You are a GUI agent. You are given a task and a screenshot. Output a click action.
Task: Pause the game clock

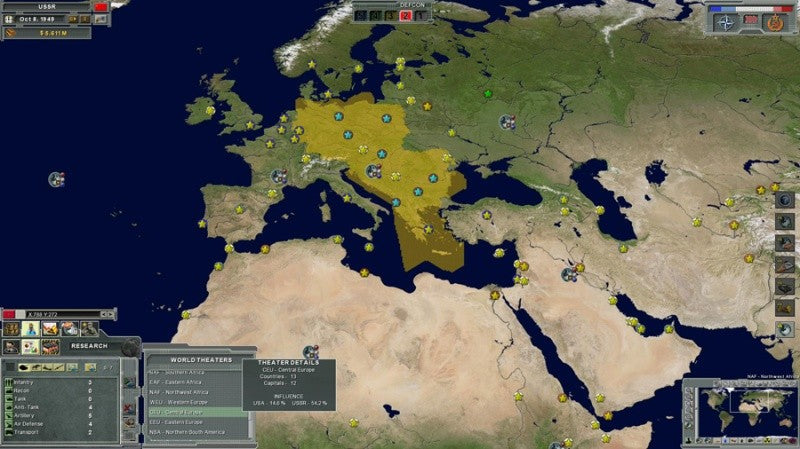pos(85,19)
